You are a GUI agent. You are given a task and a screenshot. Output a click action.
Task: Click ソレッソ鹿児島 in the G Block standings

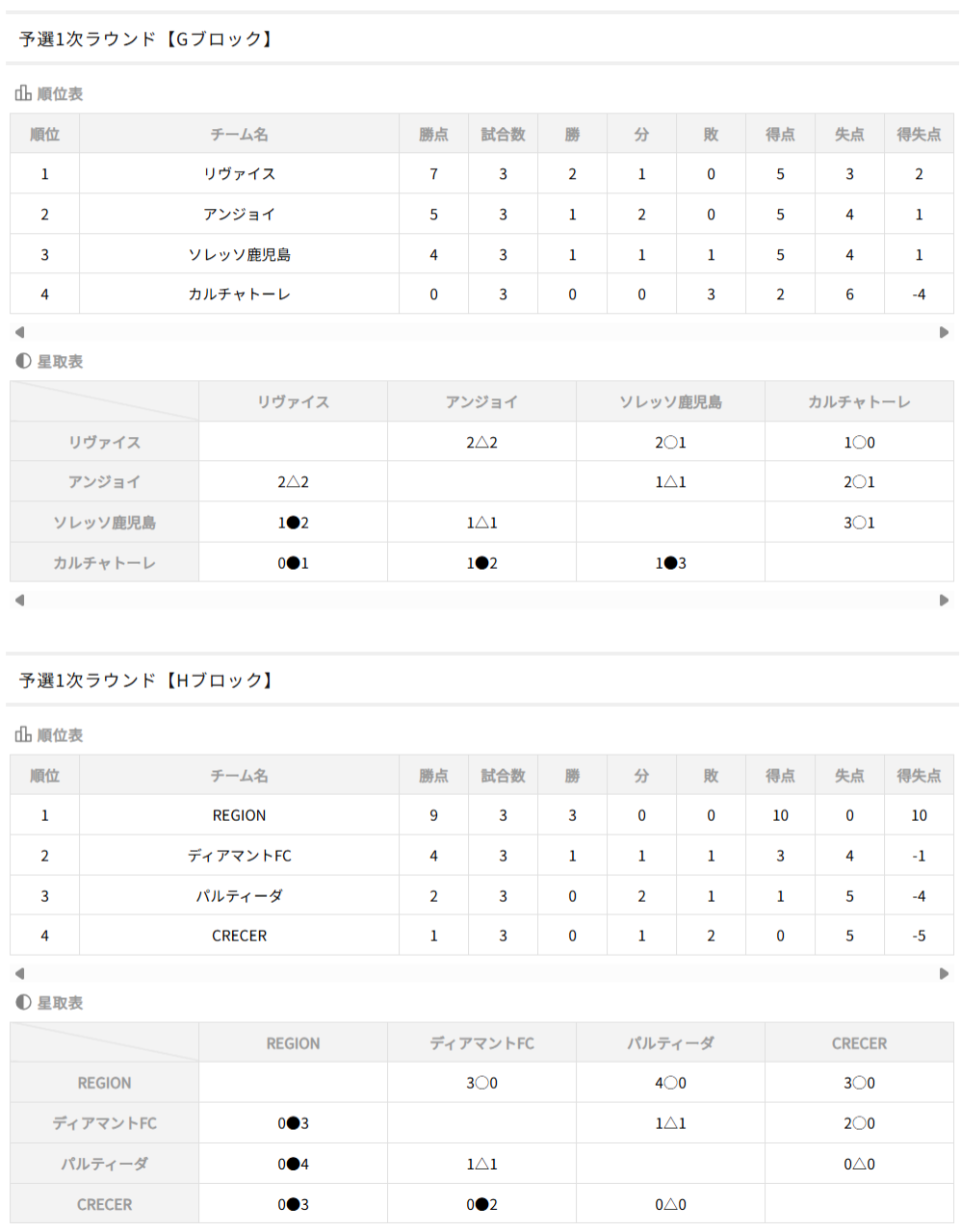(x=239, y=254)
